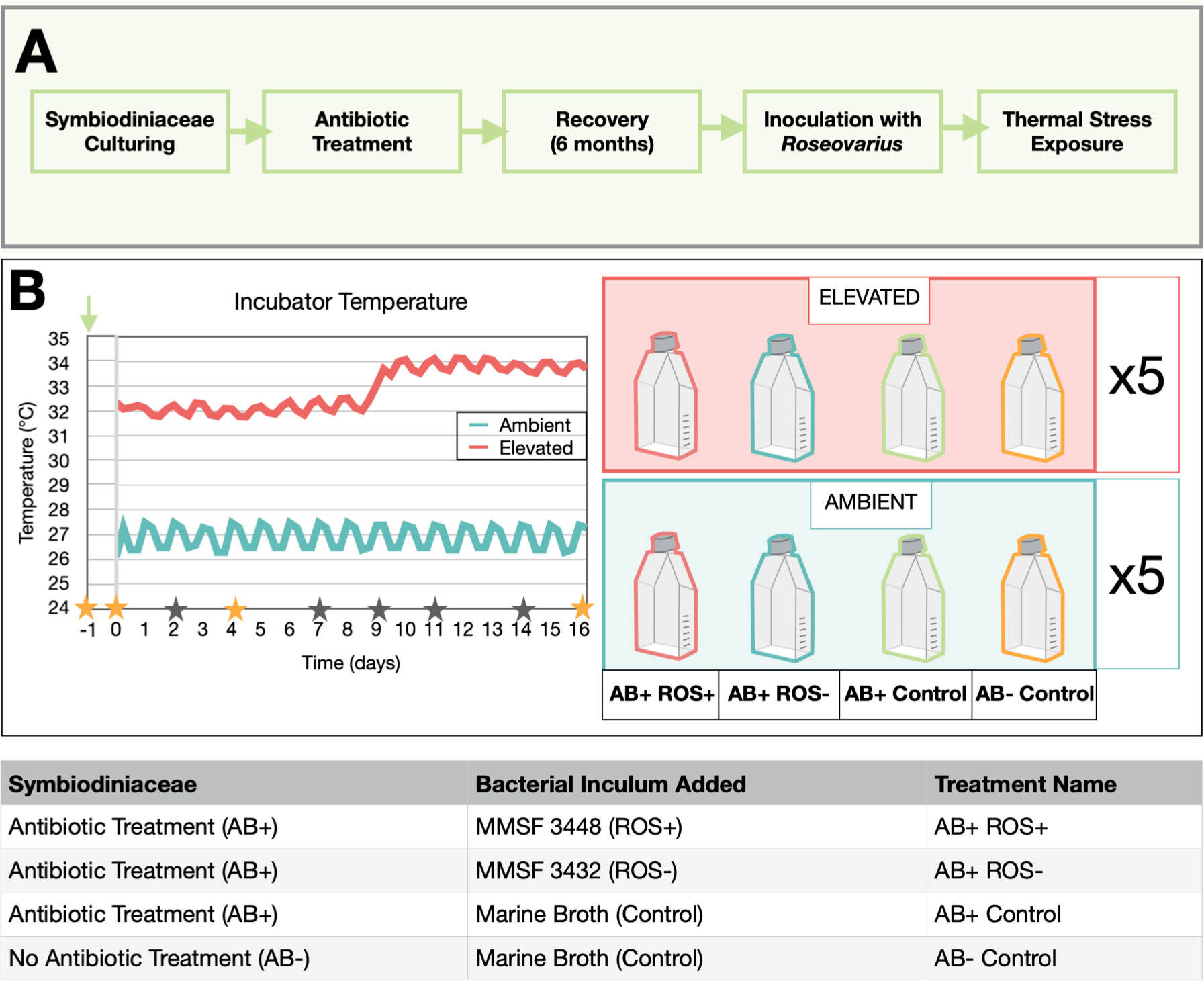The height and width of the screenshot is (981, 1204).
Task: Click the gray star at day 7
Action: 320,609
